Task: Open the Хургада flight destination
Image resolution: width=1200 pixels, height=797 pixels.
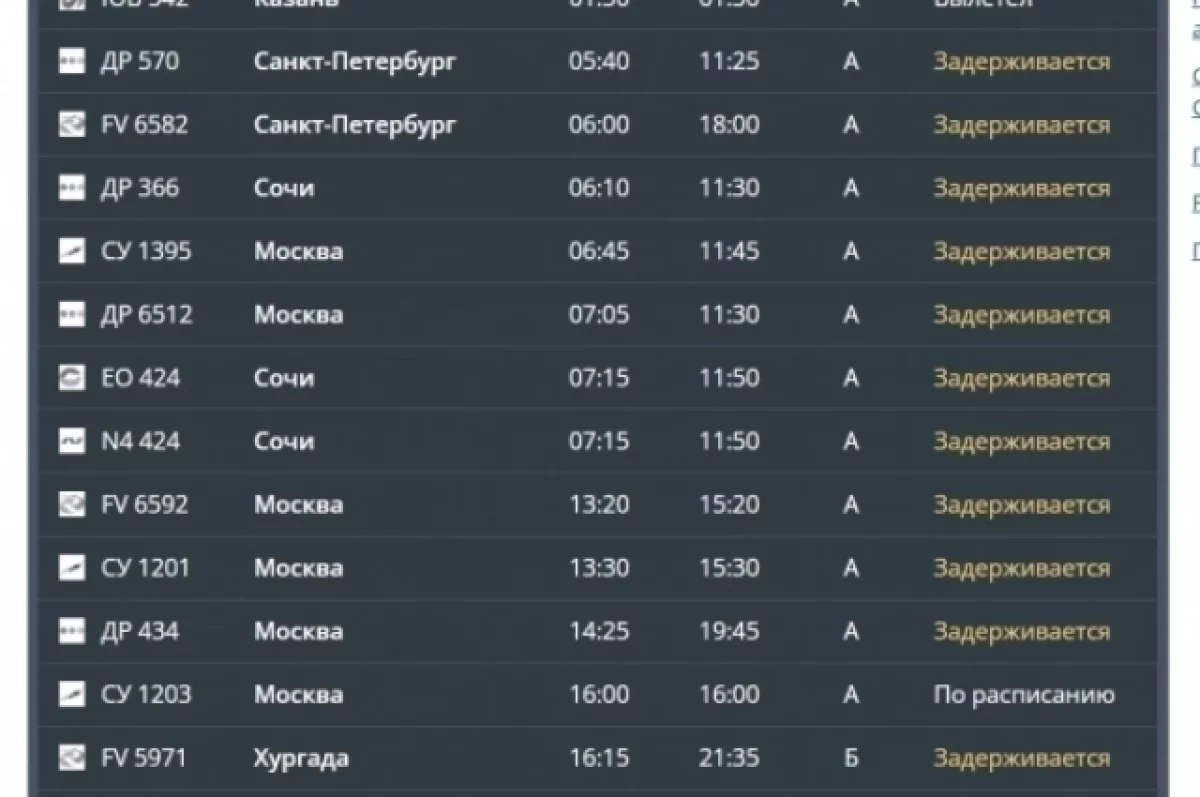Action: pyautogui.click(x=301, y=758)
